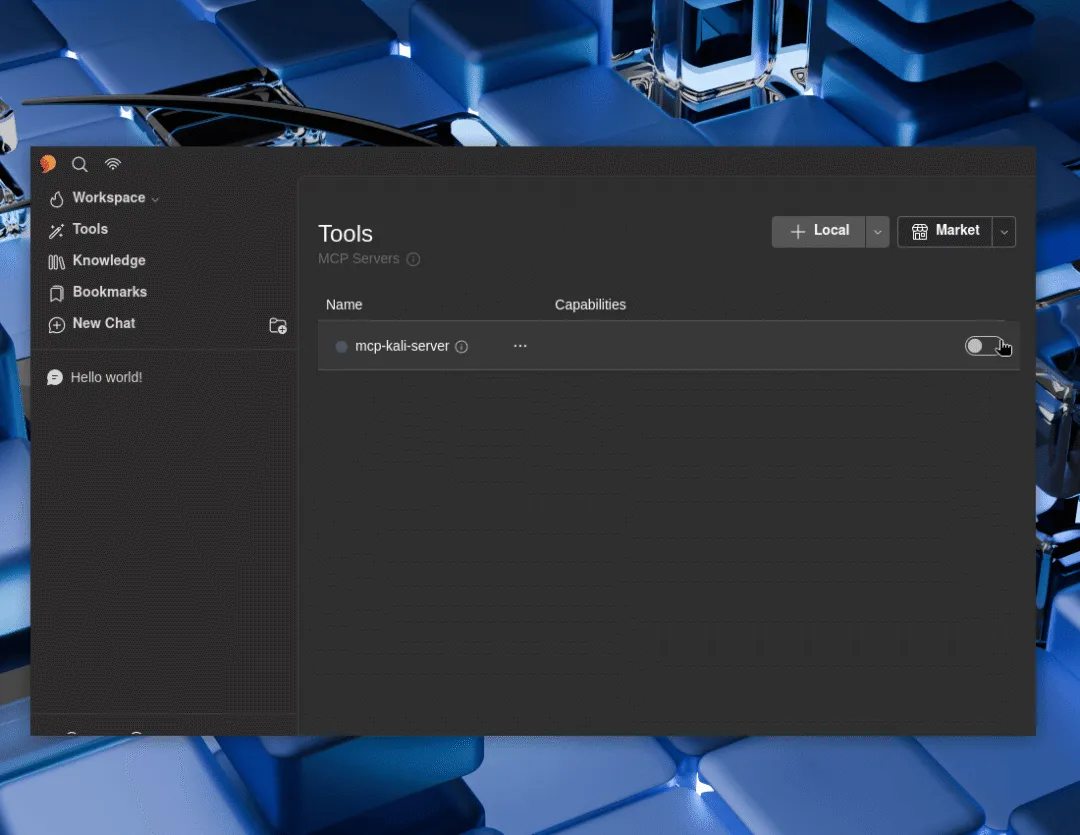
Task: Click the Knowledge books icon
Action: pyautogui.click(x=56, y=262)
